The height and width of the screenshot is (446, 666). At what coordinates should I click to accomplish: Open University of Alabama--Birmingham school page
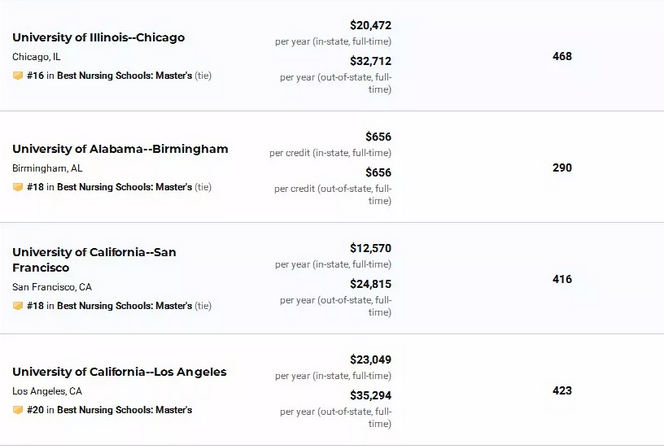120,149
